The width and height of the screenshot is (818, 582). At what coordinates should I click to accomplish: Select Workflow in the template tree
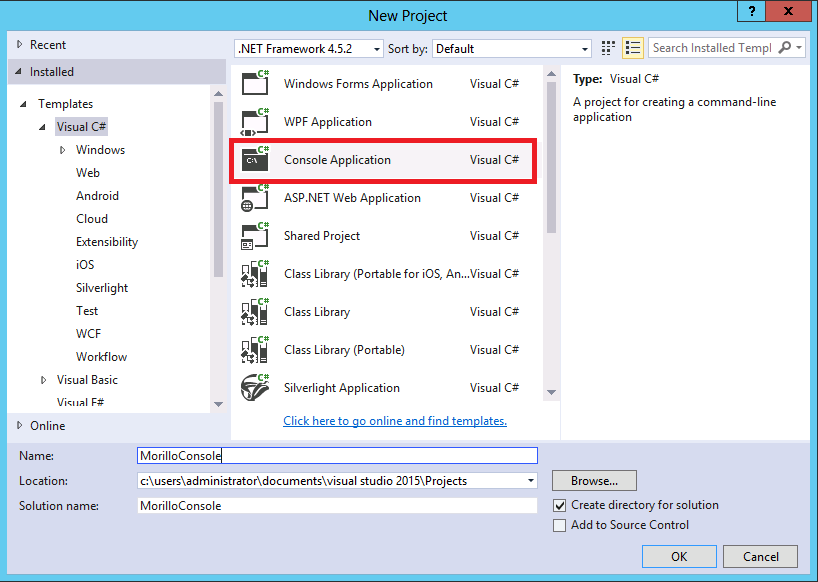pyautogui.click(x=101, y=357)
